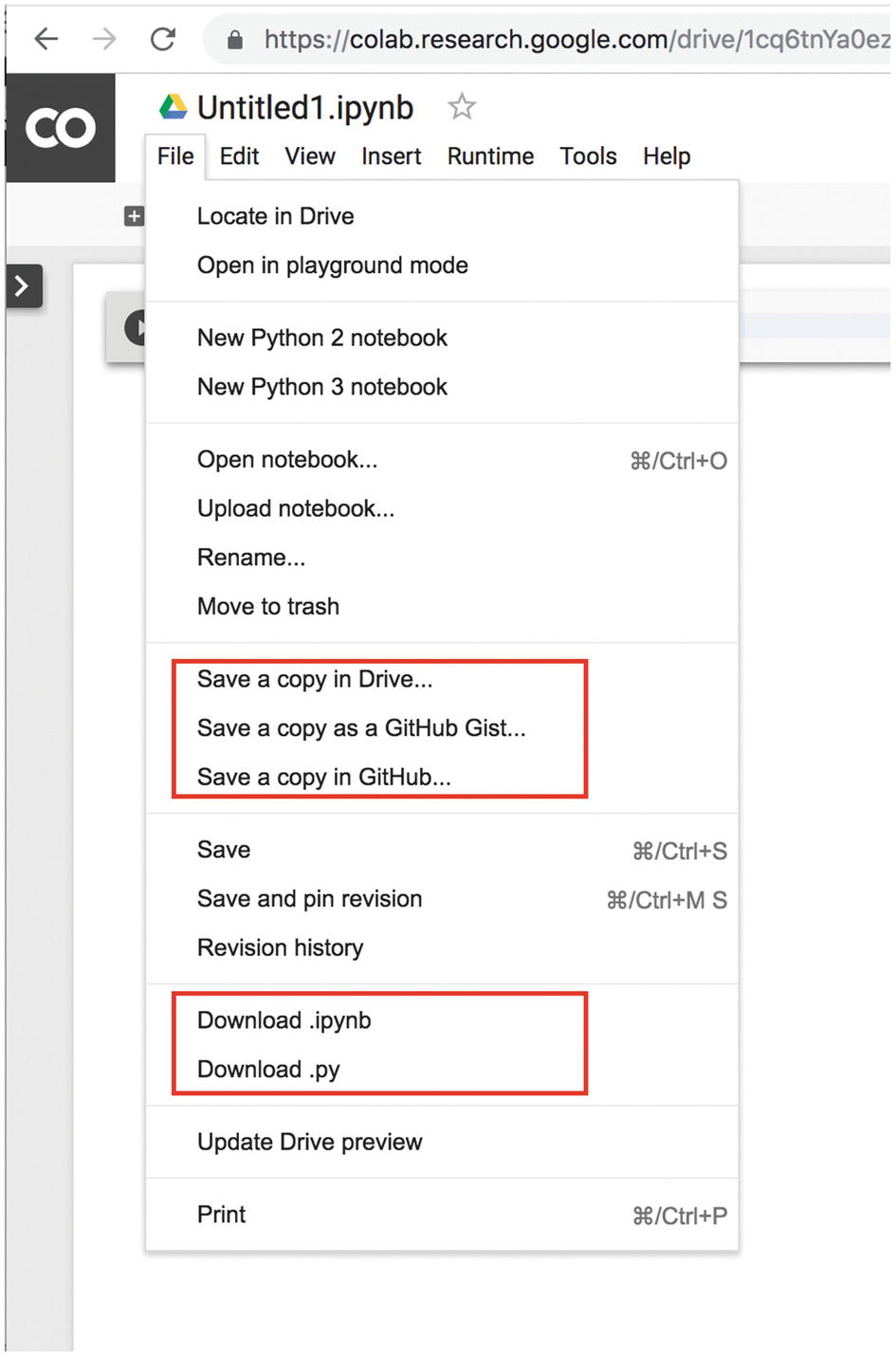The width and height of the screenshot is (896, 1357).
Task: Choose Save a copy in GitHub
Action: [324, 778]
